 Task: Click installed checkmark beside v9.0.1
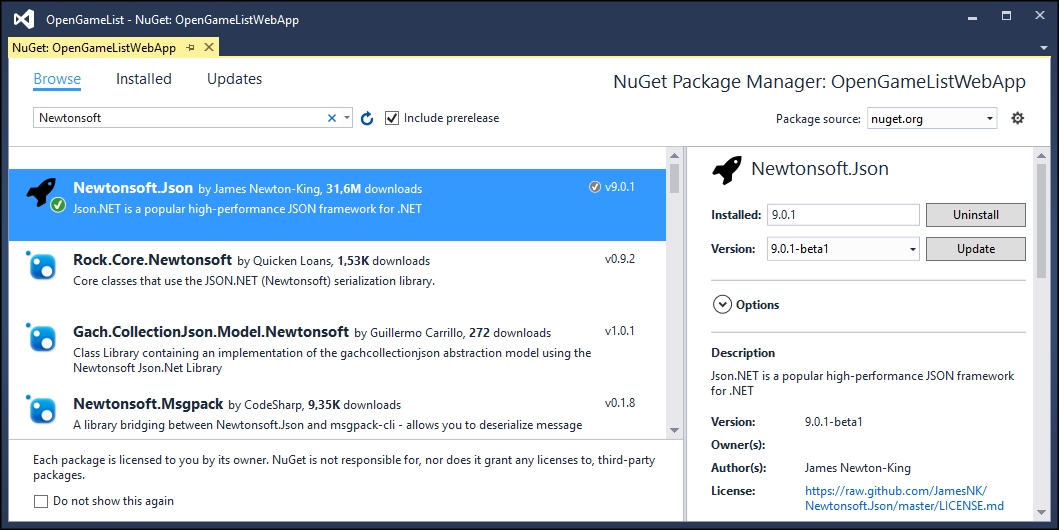(x=594, y=187)
